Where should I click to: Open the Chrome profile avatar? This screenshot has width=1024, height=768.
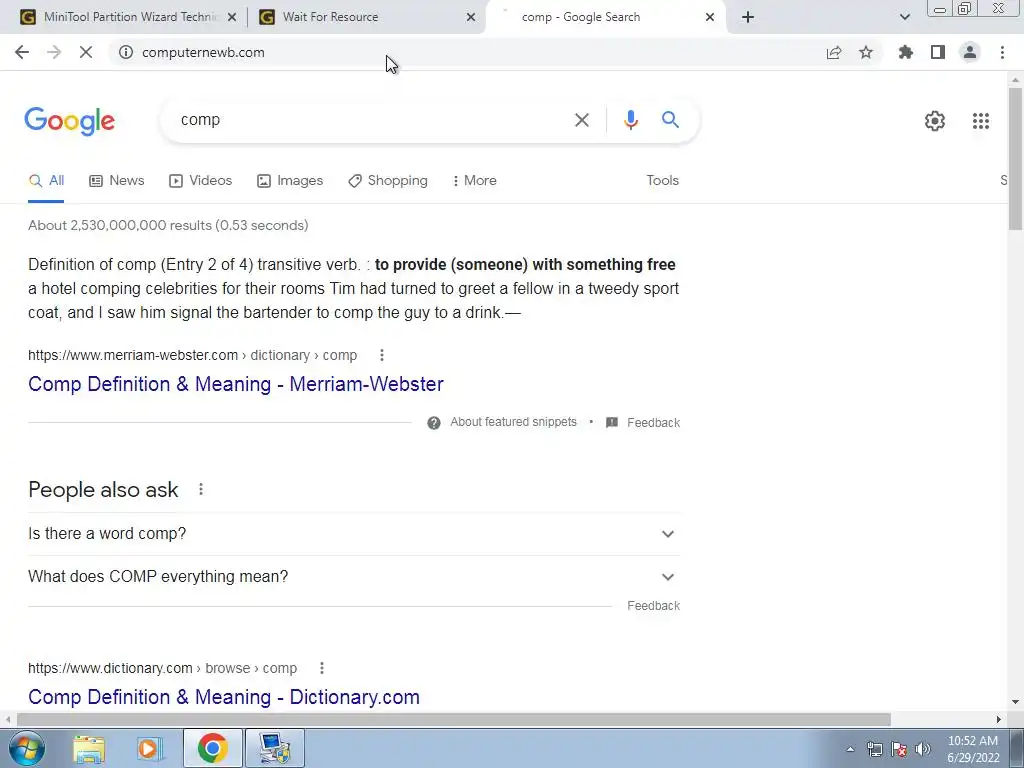point(970,52)
